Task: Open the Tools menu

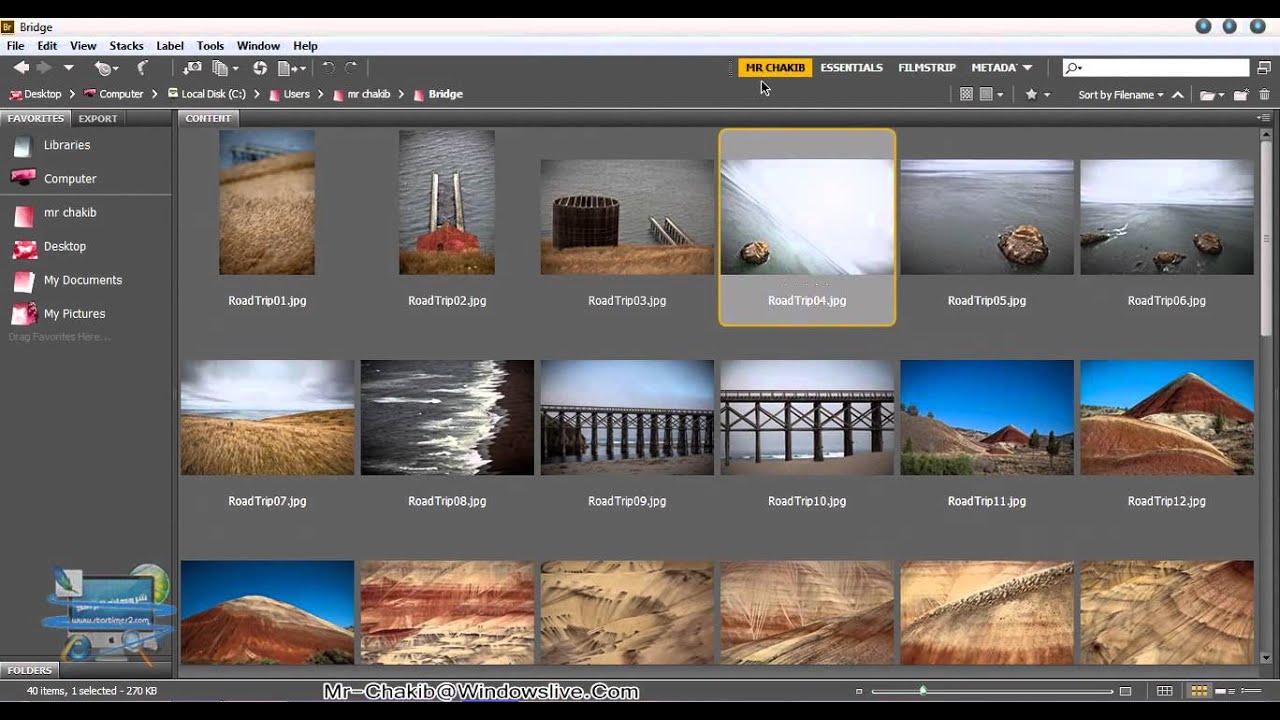Action: 210,46
